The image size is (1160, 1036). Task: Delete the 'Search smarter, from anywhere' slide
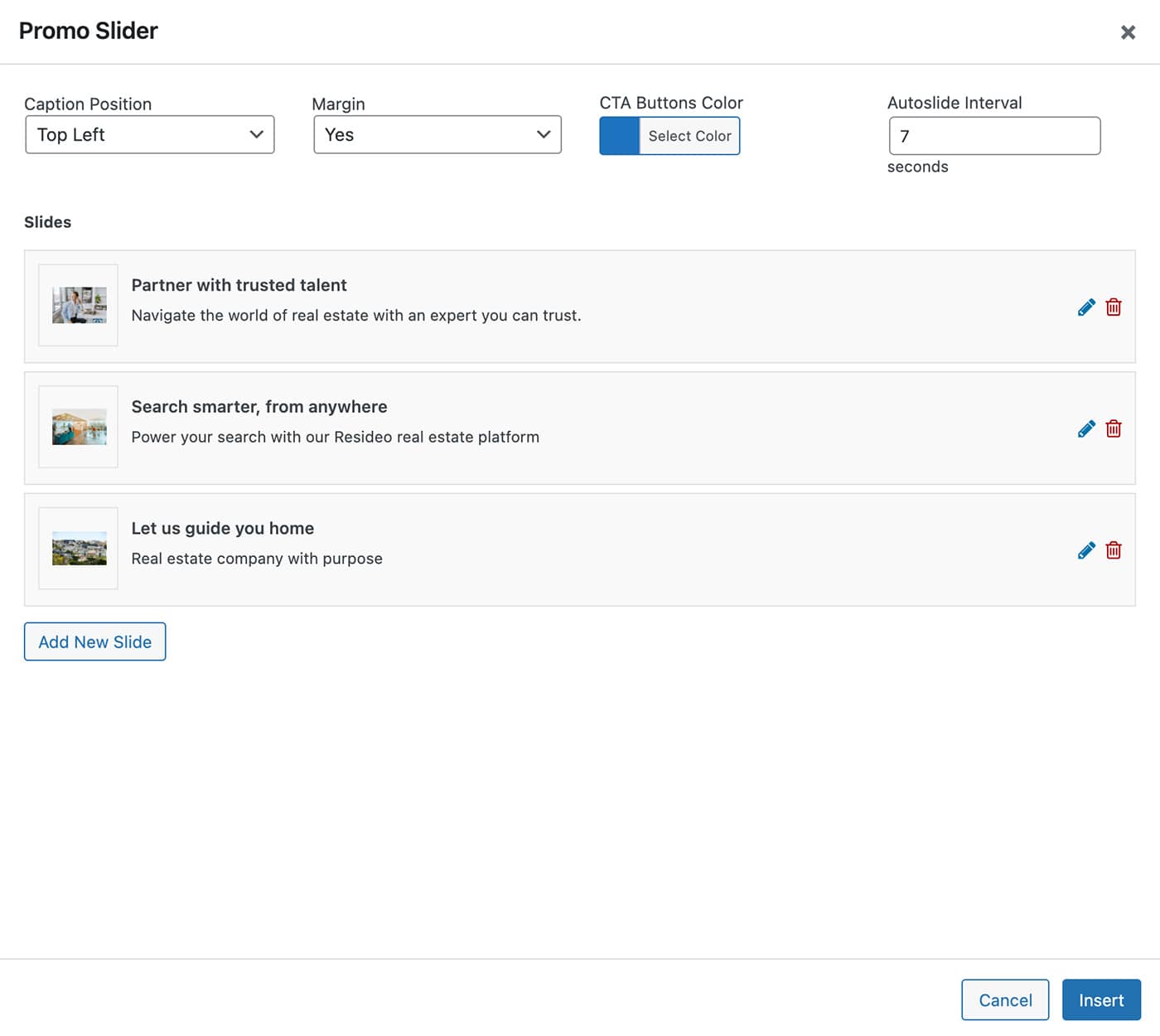pos(1114,428)
